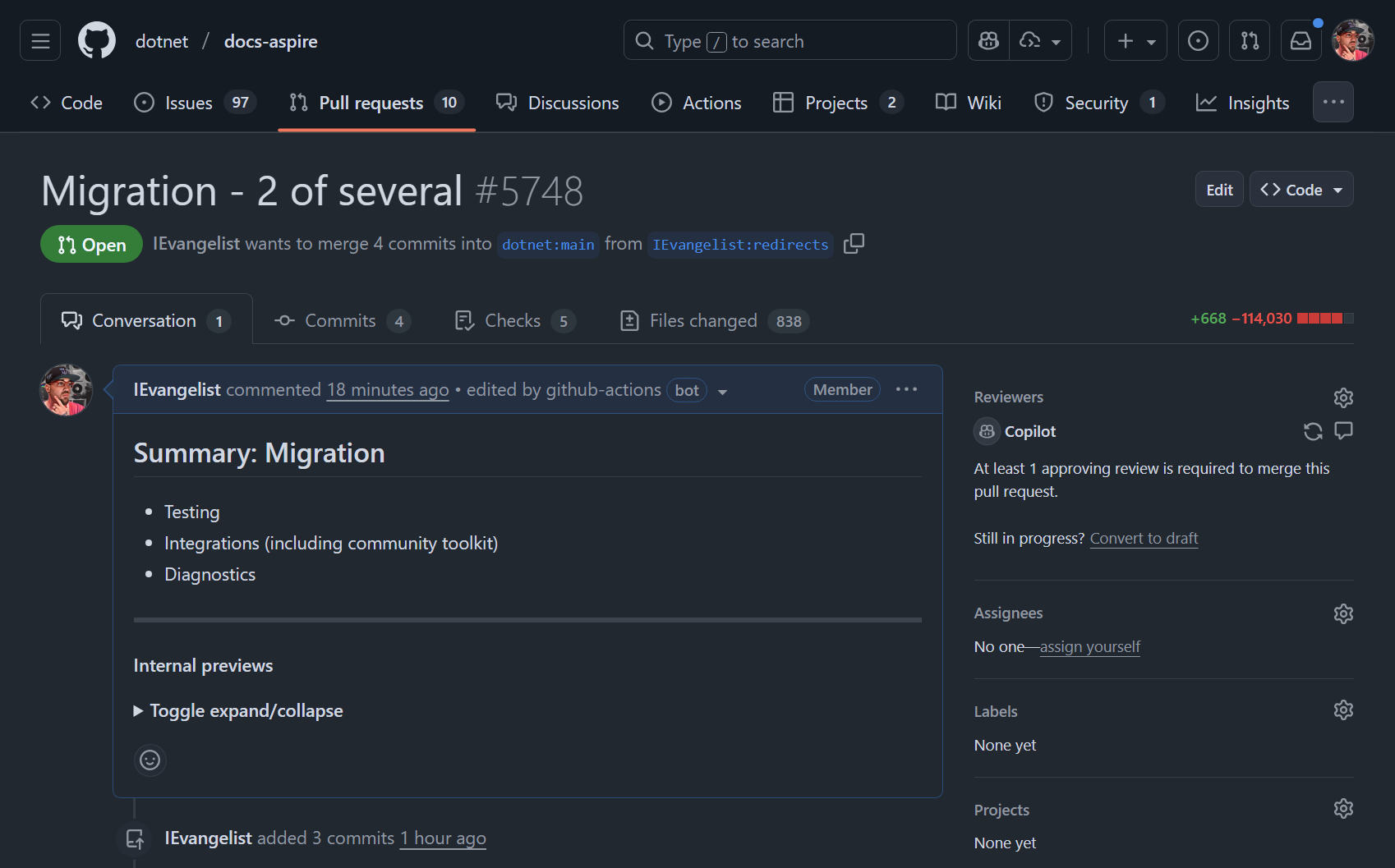Add a reaction using the smiley icon
This screenshot has height=868, width=1395.
tap(150, 760)
